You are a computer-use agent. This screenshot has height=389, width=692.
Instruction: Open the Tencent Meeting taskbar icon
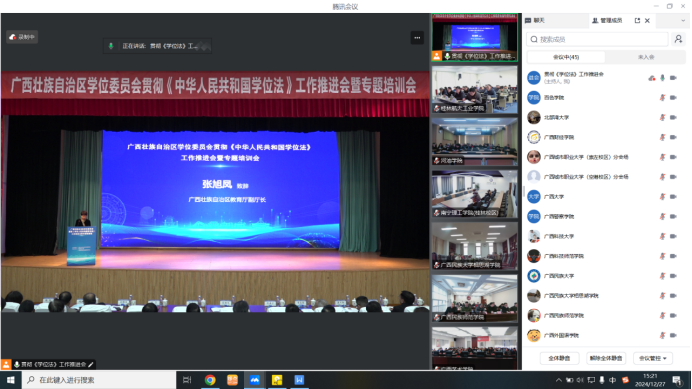255,380
